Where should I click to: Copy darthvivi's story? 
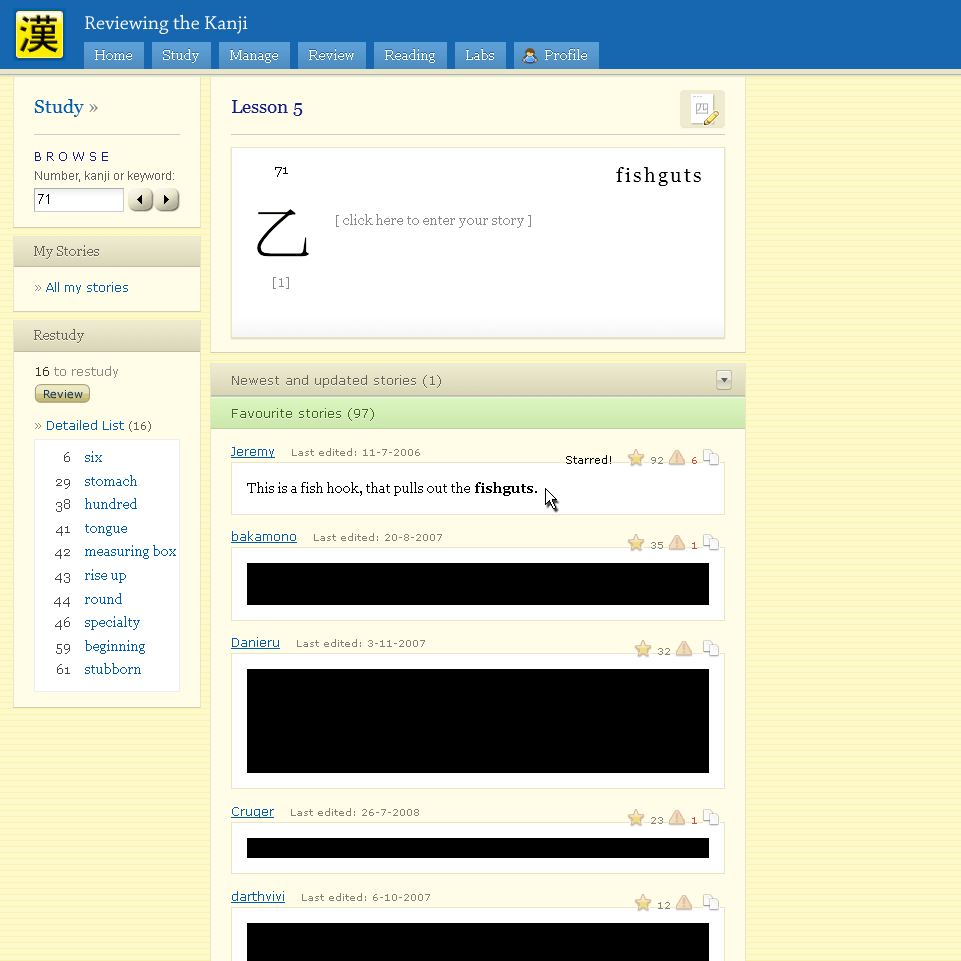click(x=711, y=902)
